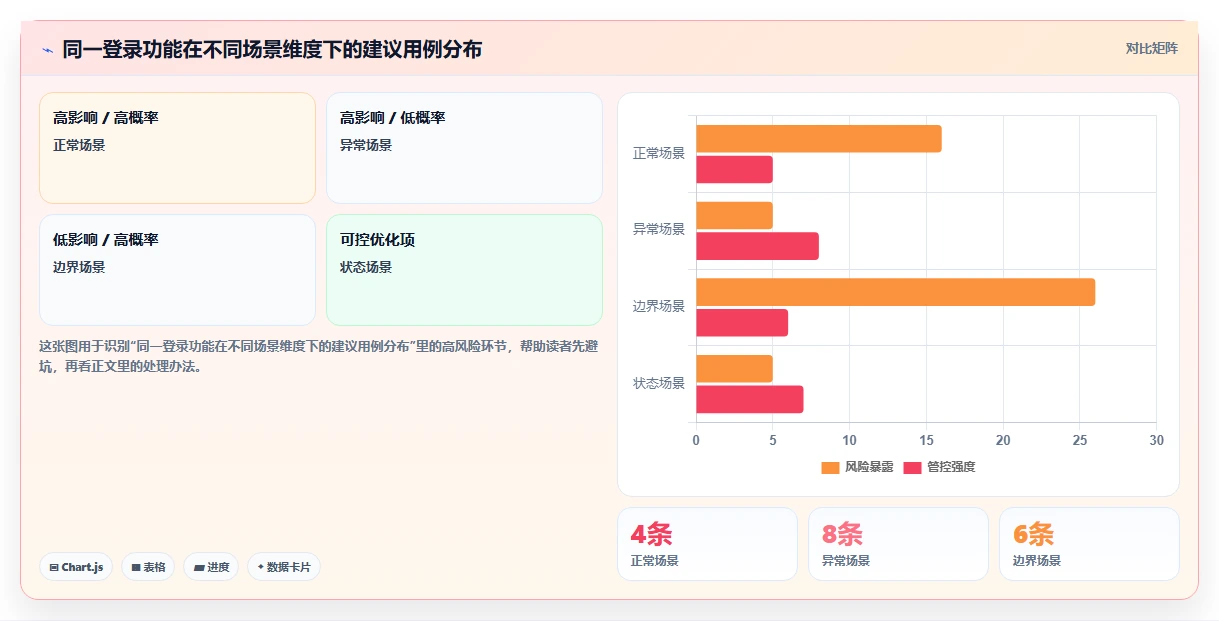Click the 表格 tag chip

pos(148,567)
